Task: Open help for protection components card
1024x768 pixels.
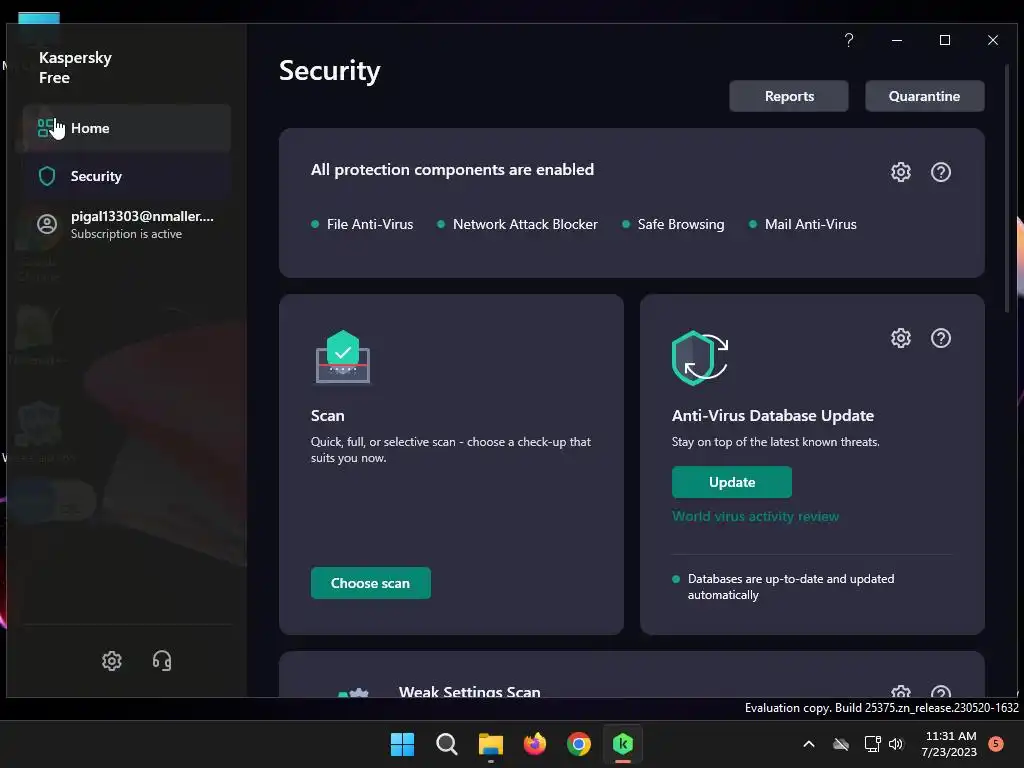Action: click(940, 172)
